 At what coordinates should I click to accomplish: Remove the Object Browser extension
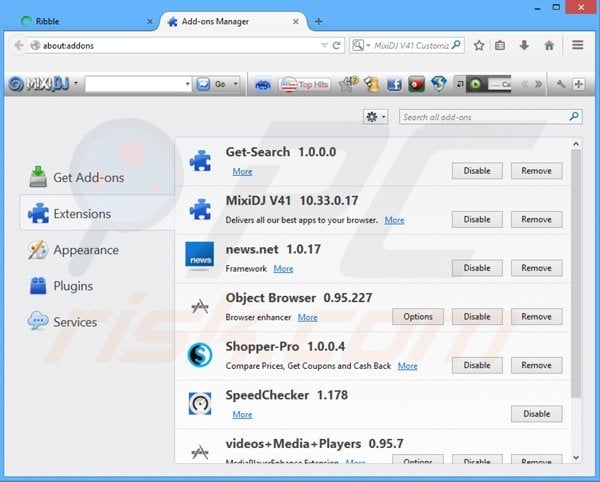(x=536, y=316)
